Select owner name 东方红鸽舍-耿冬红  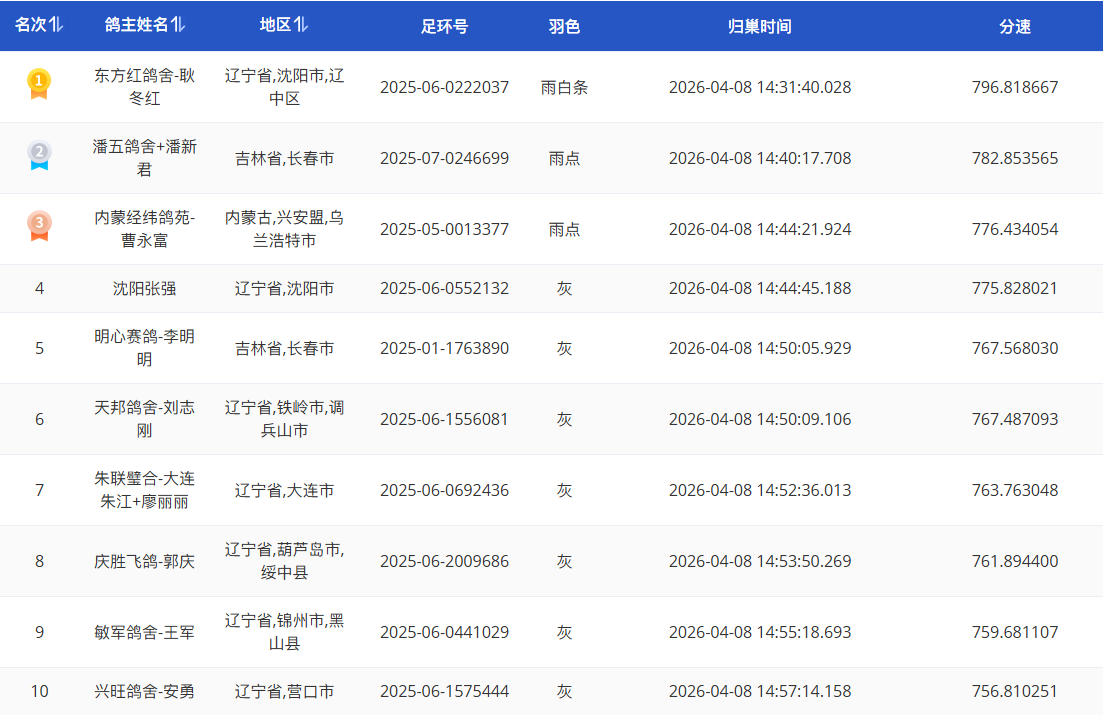pyautogui.click(x=145, y=87)
